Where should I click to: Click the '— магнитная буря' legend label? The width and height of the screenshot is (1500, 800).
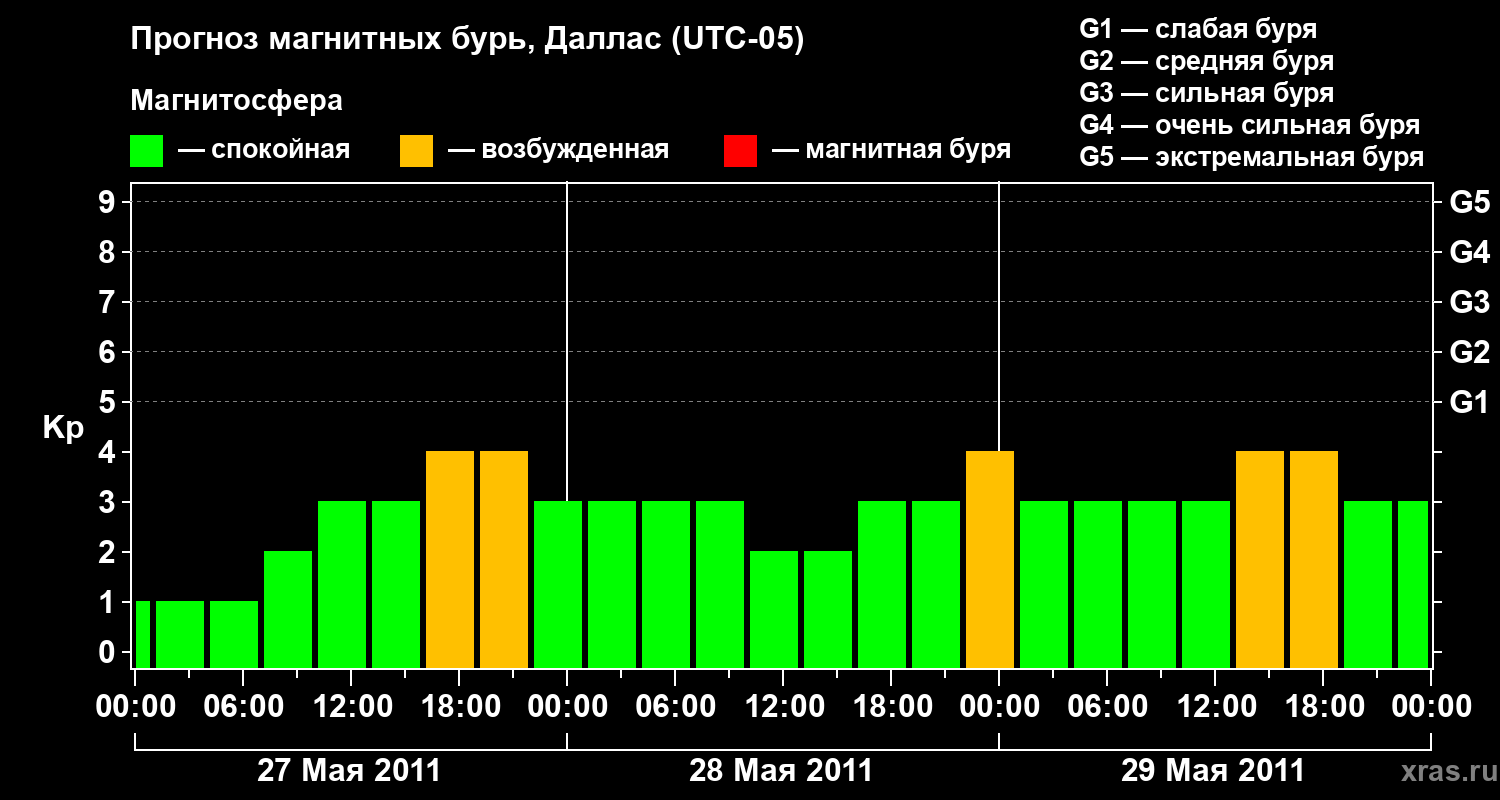pyautogui.click(x=892, y=150)
